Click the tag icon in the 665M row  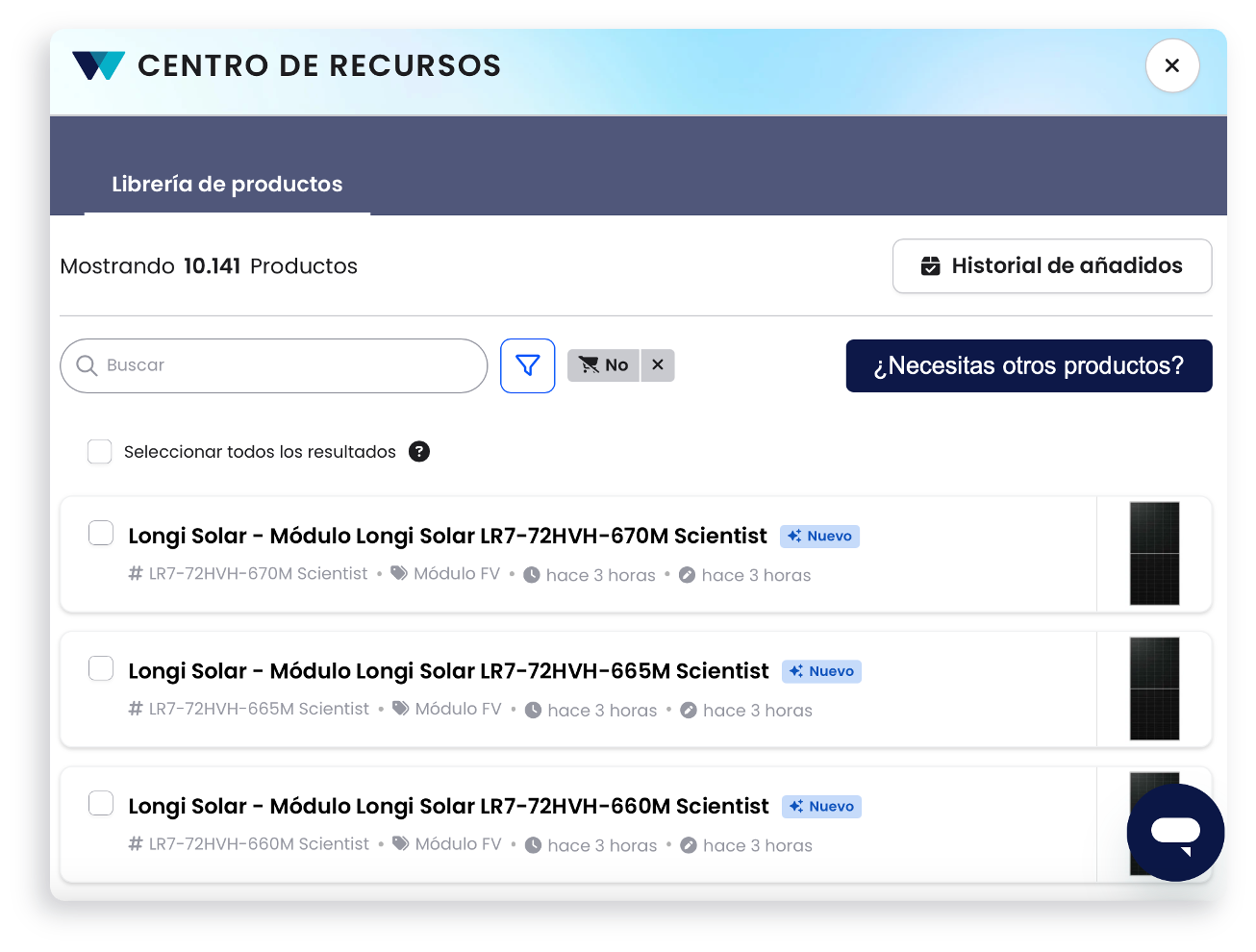tap(401, 709)
